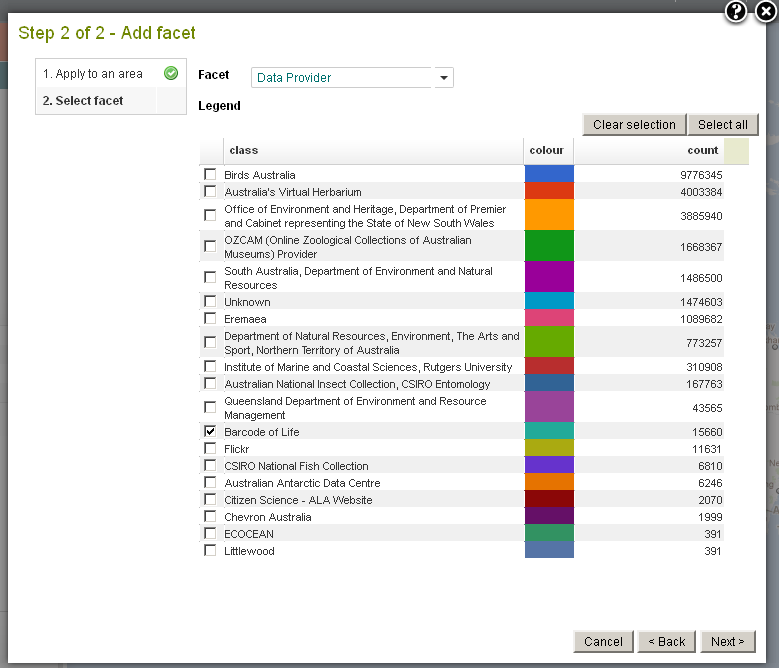Select the Select facet step
The width and height of the screenshot is (779, 668).
pos(83,101)
